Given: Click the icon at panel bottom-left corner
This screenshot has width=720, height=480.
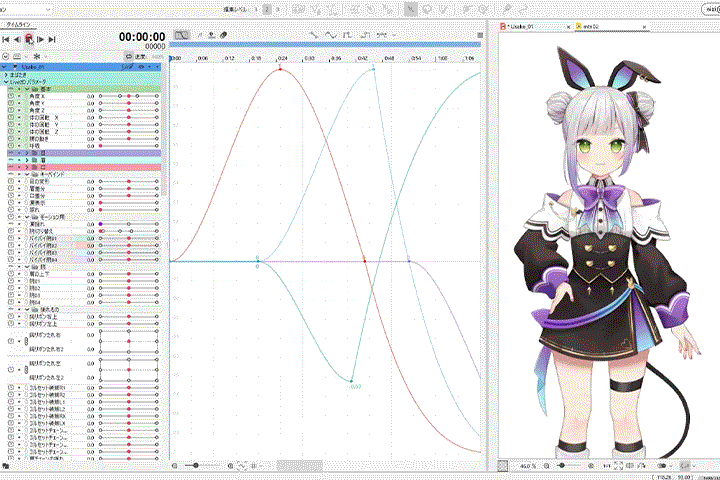Looking at the screenshot, I should pos(6,466).
